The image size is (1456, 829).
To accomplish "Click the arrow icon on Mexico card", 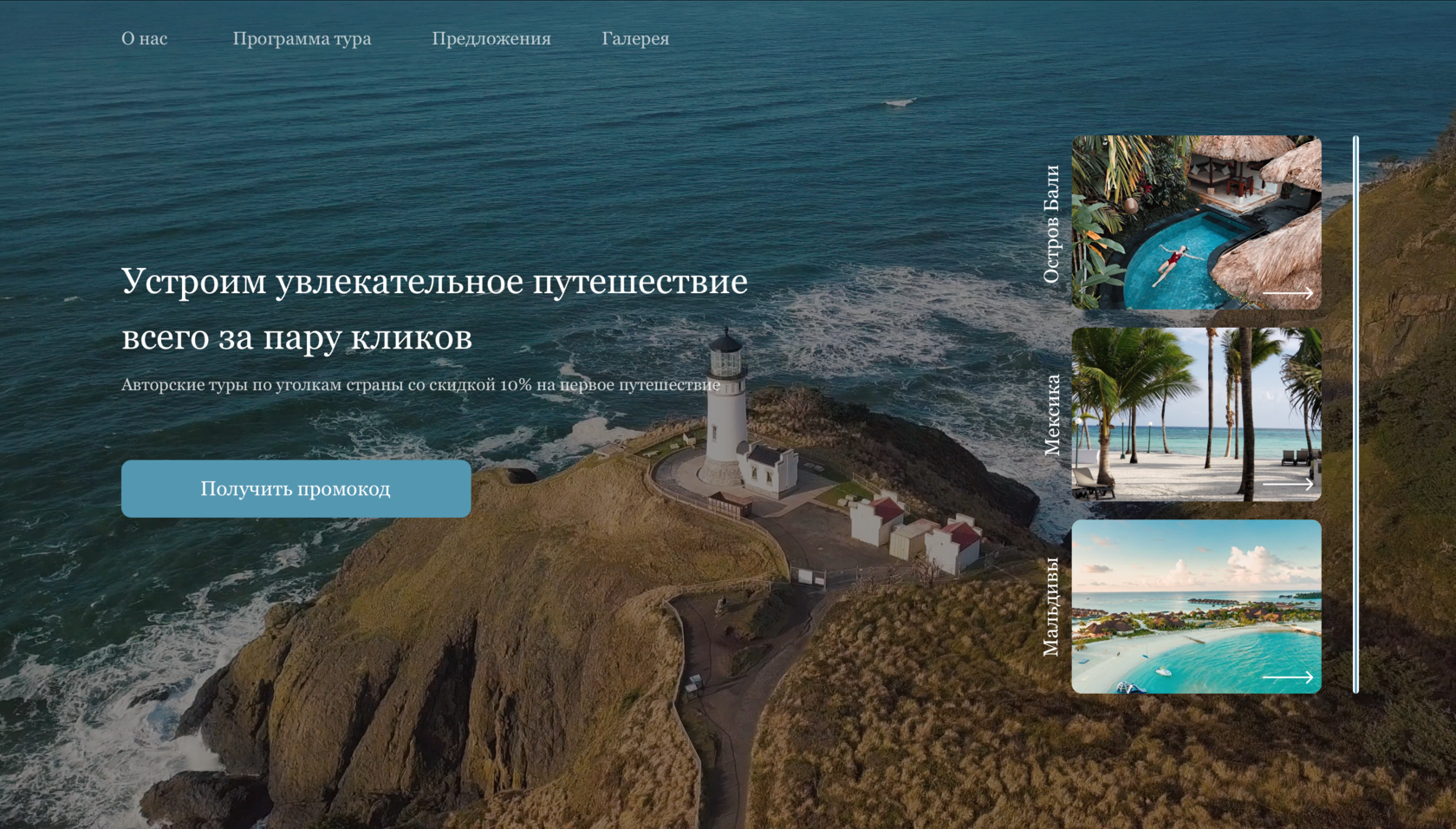I will [x=1287, y=484].
